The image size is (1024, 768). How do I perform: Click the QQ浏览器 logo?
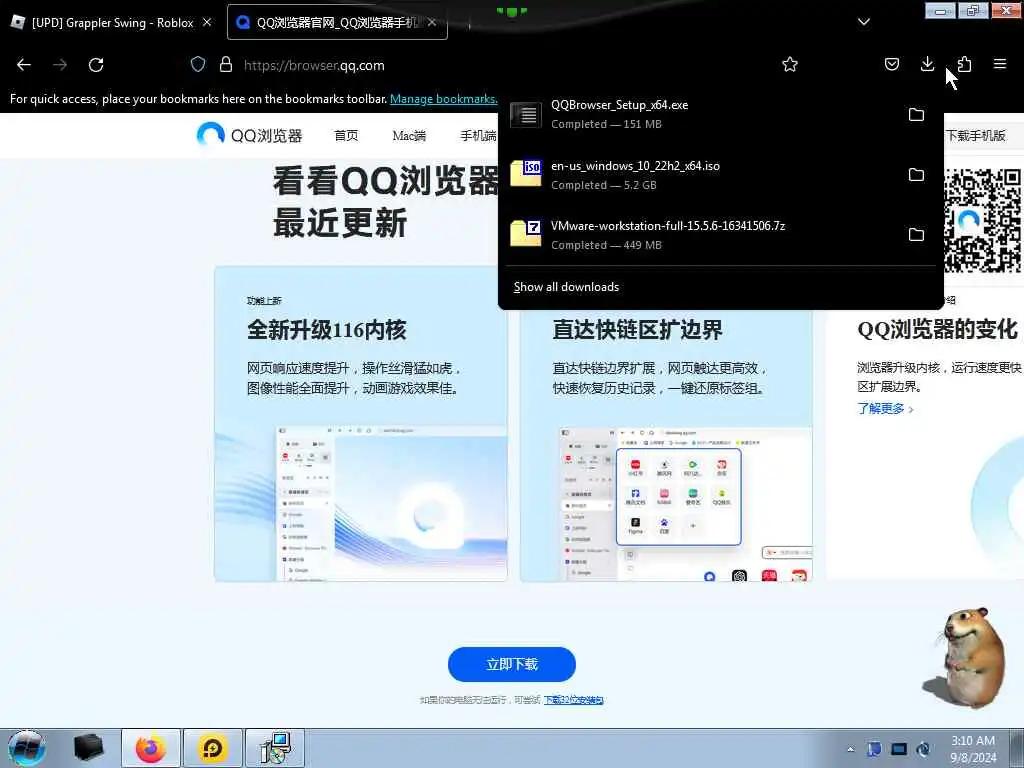click(x=249, y=135)
